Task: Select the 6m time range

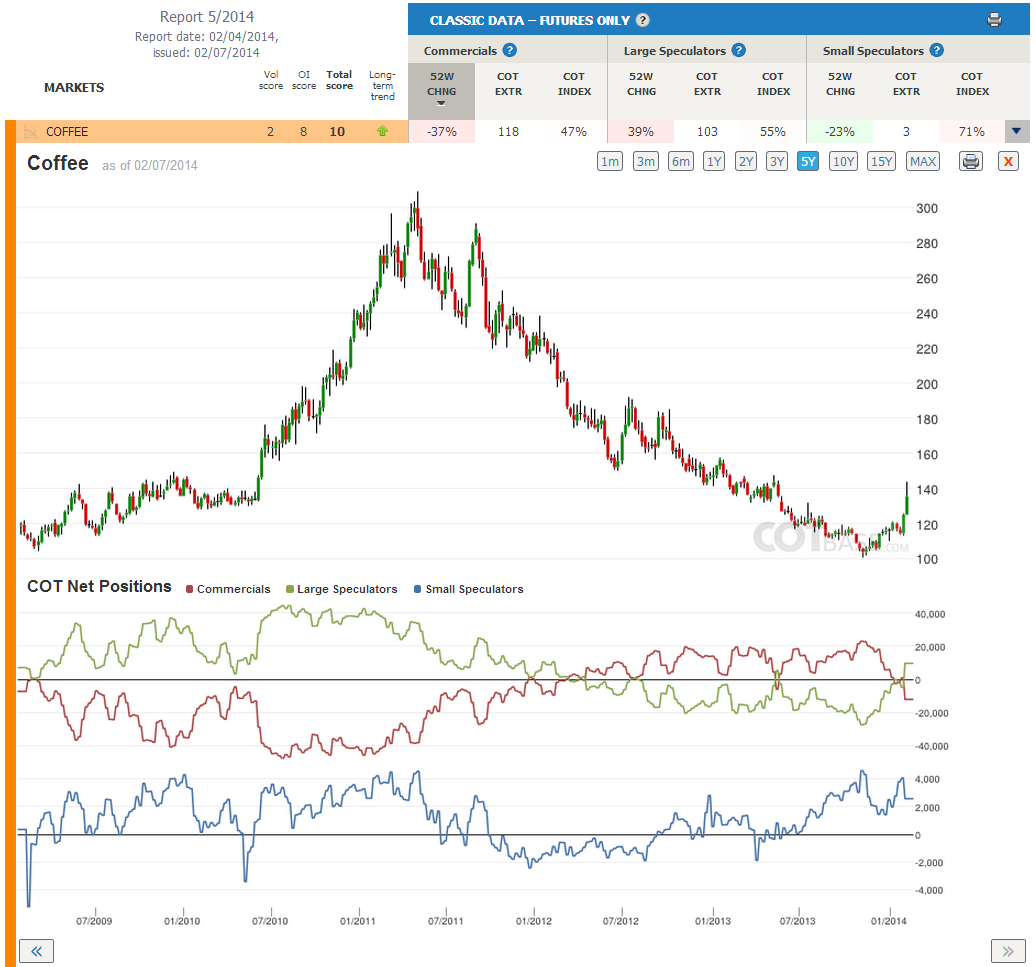Action: [681, 161]
